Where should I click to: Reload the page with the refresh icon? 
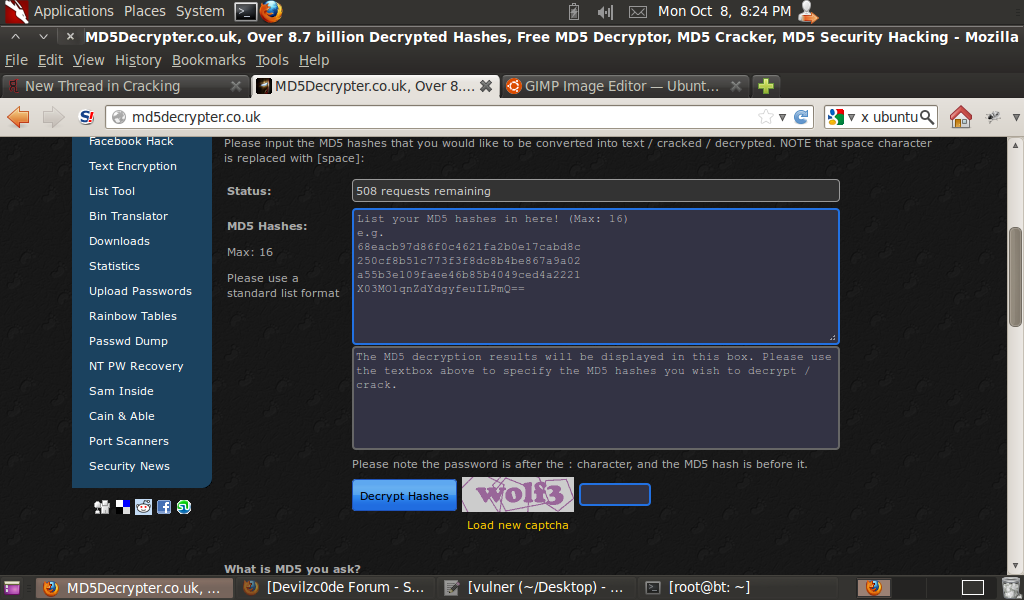[x=801, y=117]
